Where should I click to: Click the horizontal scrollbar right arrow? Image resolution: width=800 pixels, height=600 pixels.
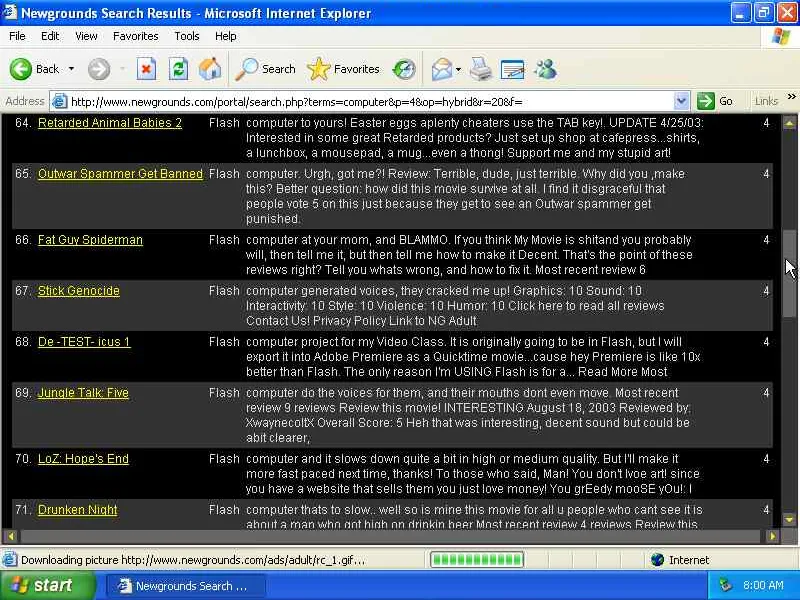tap(772, 536)
